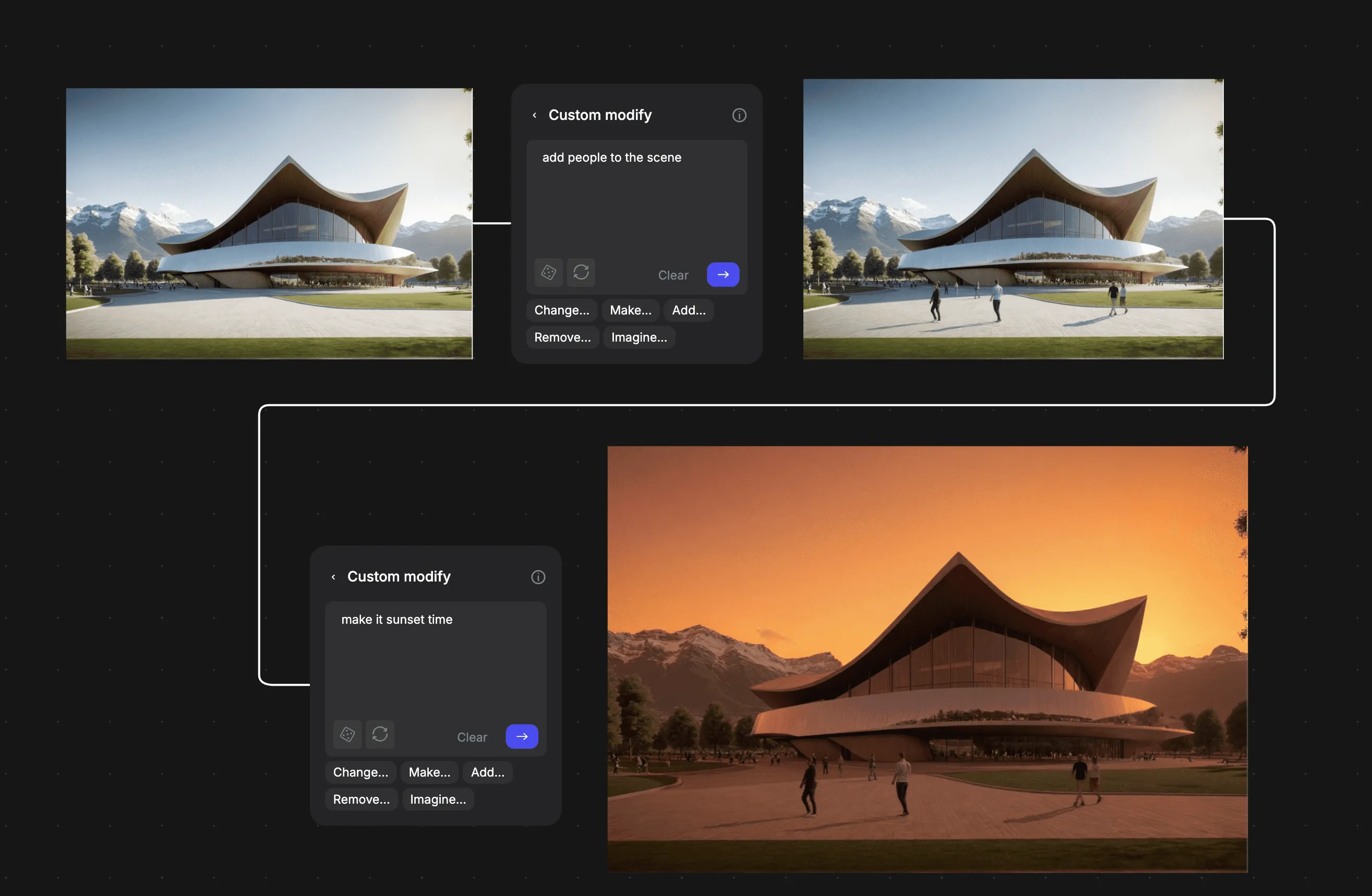This screenshot has height=896, width=1372.
Task: Go back using chevron in top Custom modify
Action: 534,115
